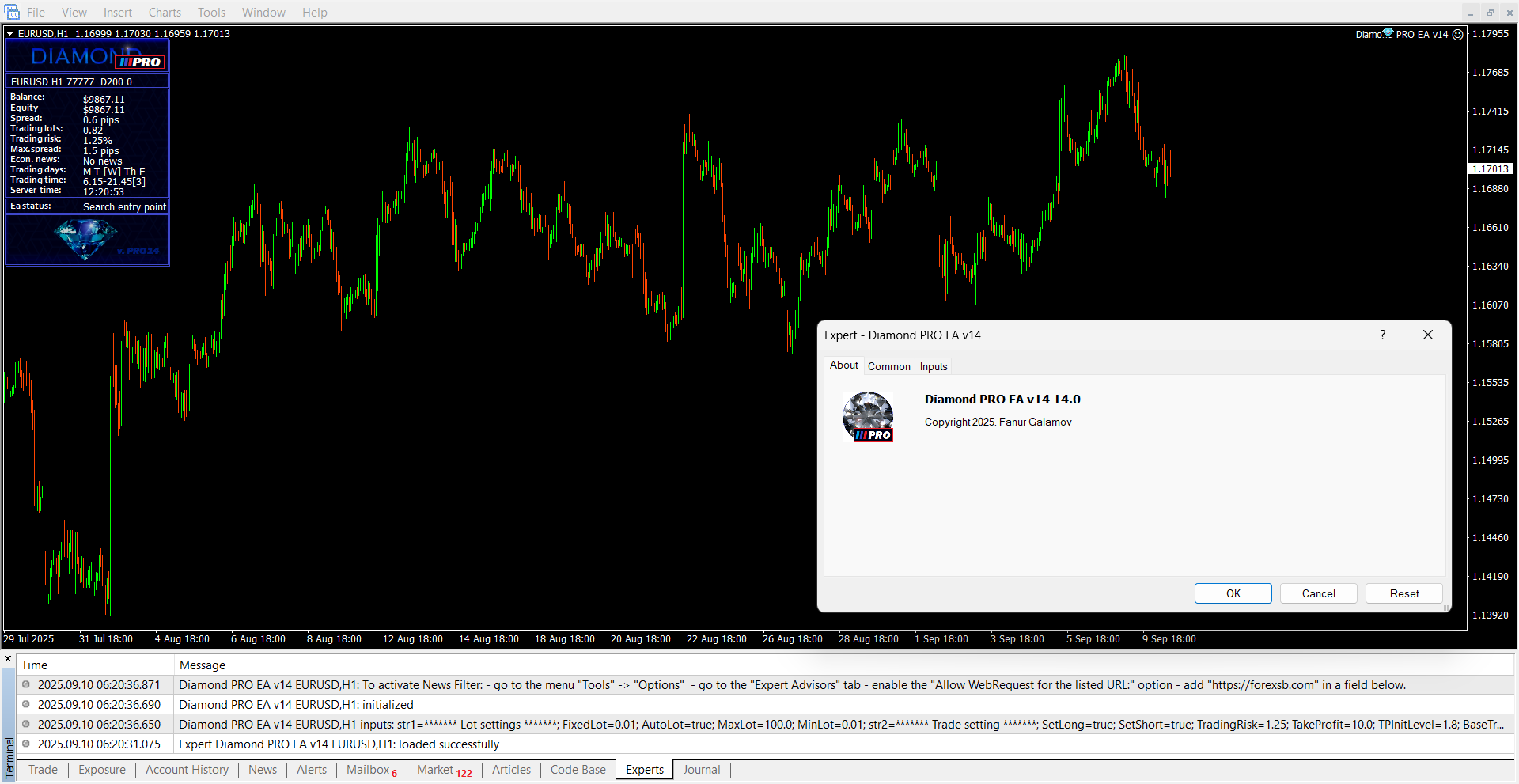Open the Exposure tab in Terminal
Screen dimensions: 1519x784
102,770
